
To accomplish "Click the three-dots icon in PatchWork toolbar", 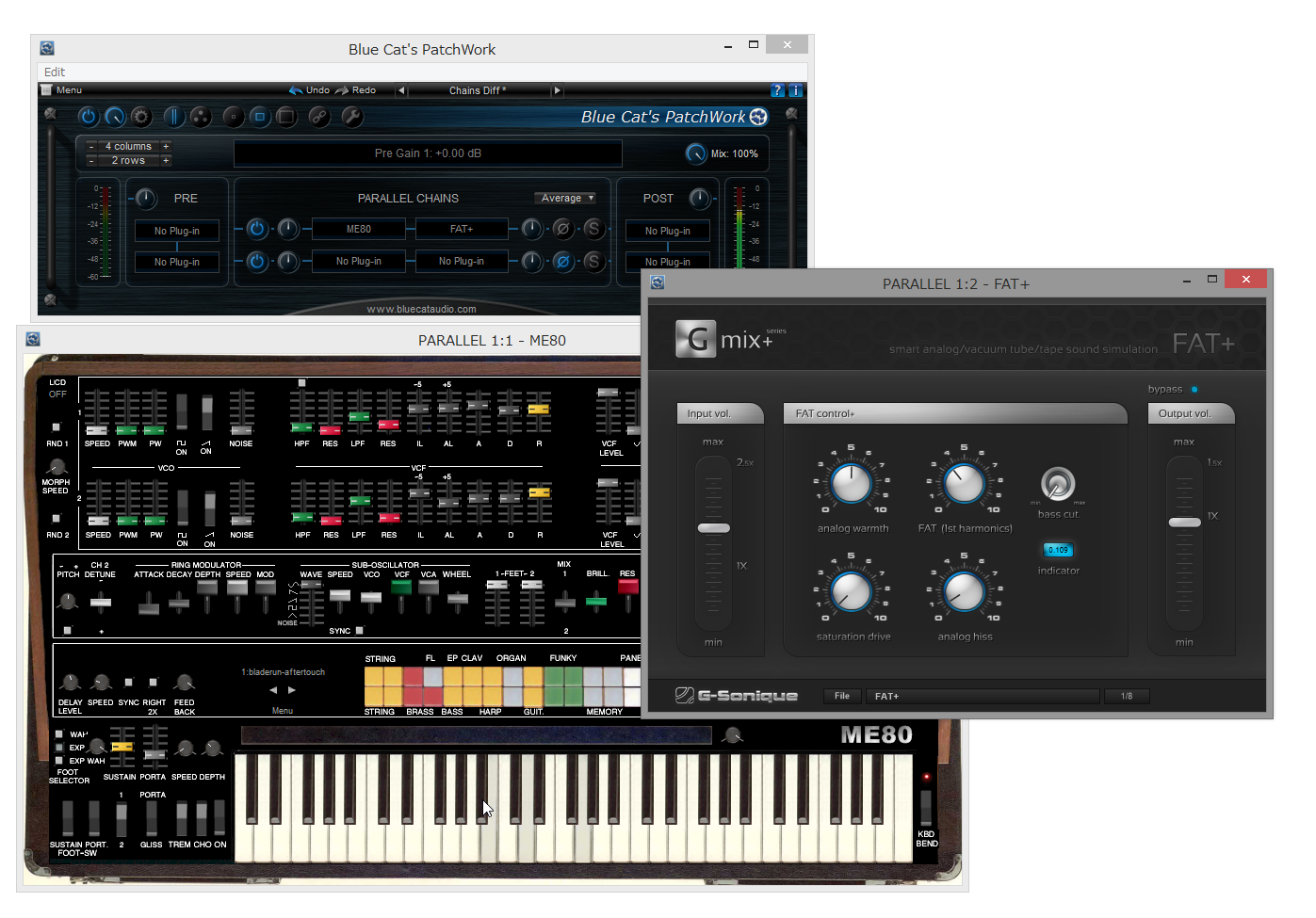I will tap(201, 117).
